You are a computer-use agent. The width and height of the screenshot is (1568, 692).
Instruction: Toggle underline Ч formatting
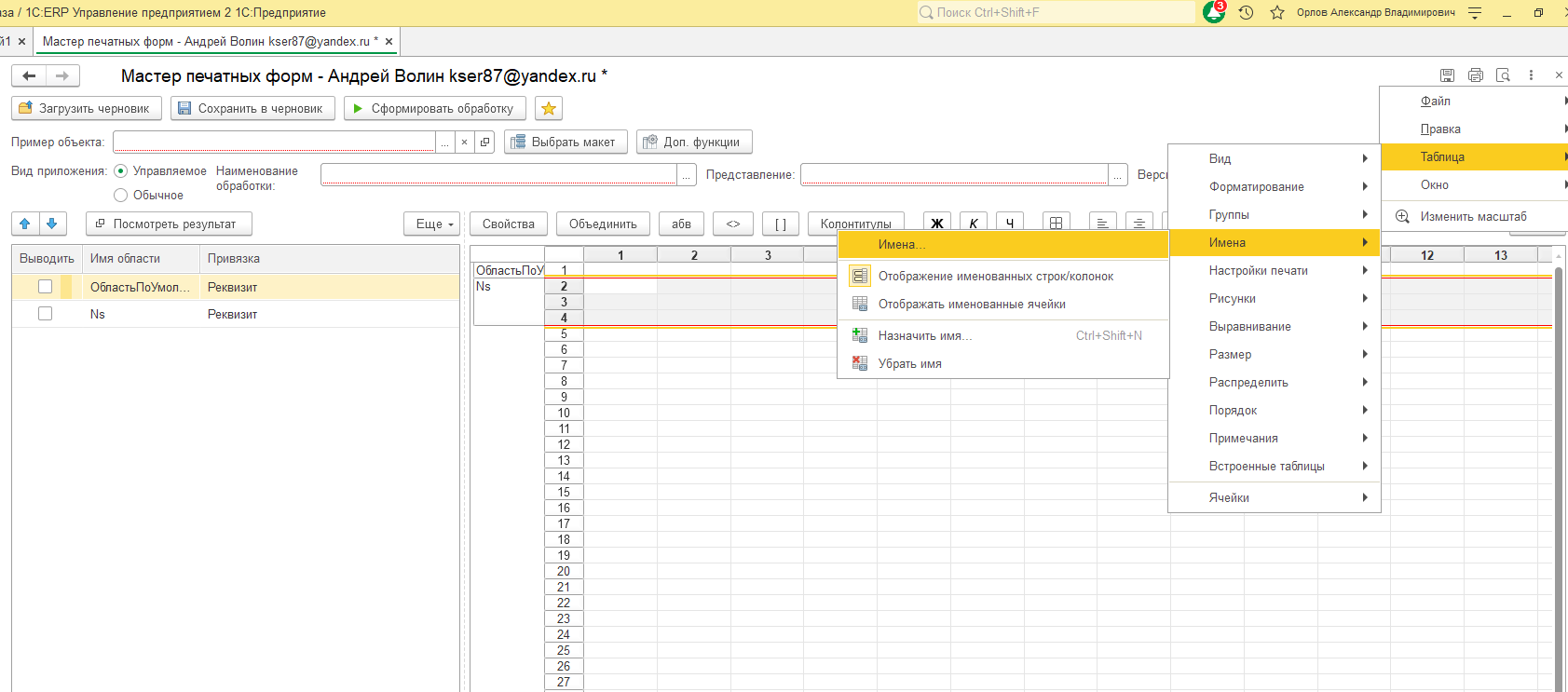click(x=1010, y=223)
